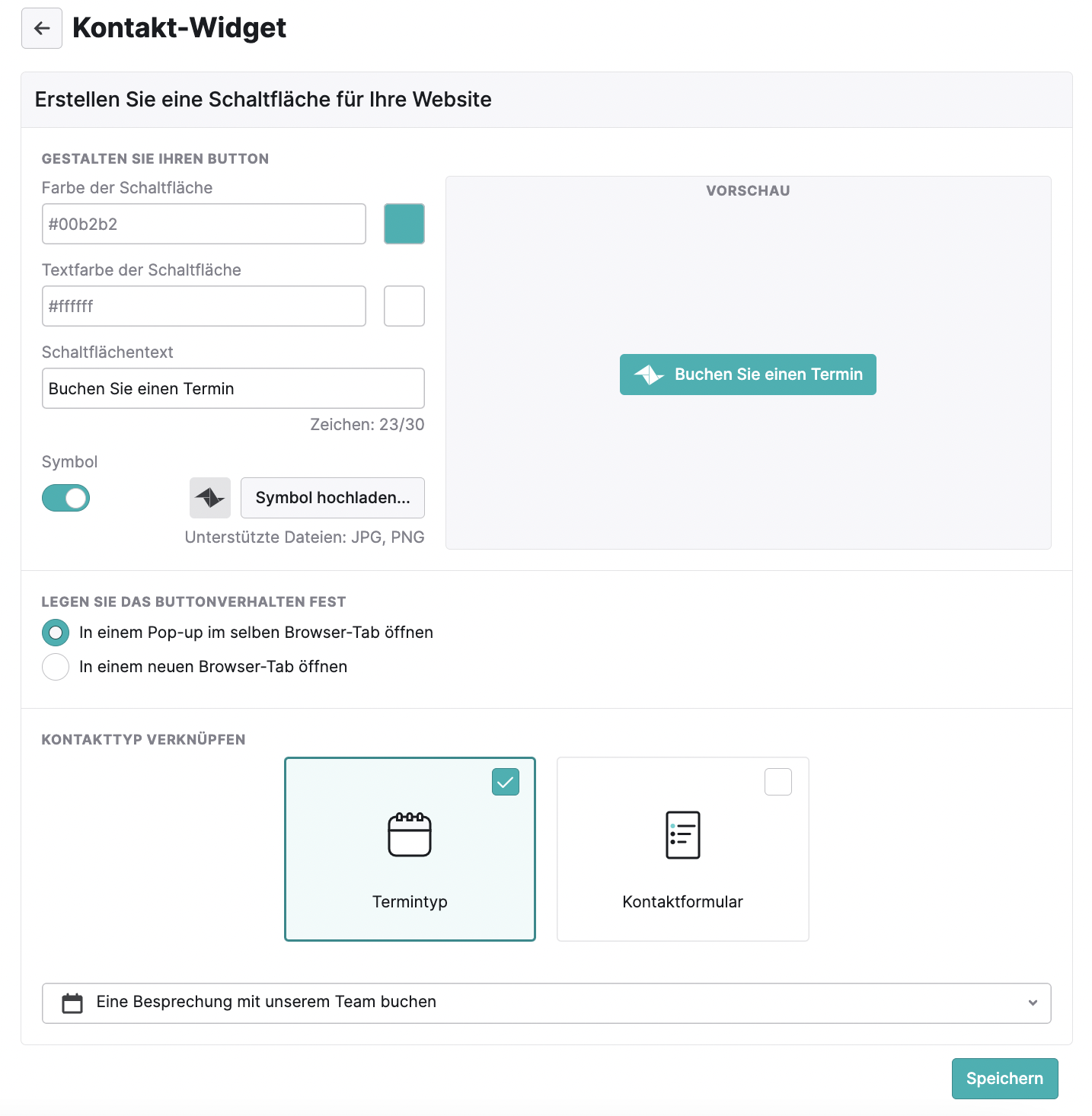The height and width of the screenshot is (1116, 1092).
Task: Click the Speichern button
Action: point(1004,1079)
